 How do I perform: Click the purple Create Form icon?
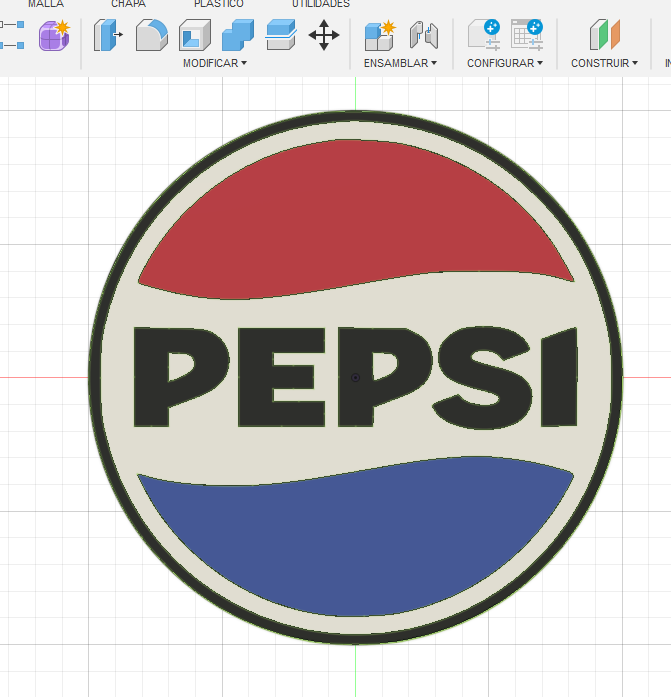[54, 35]
